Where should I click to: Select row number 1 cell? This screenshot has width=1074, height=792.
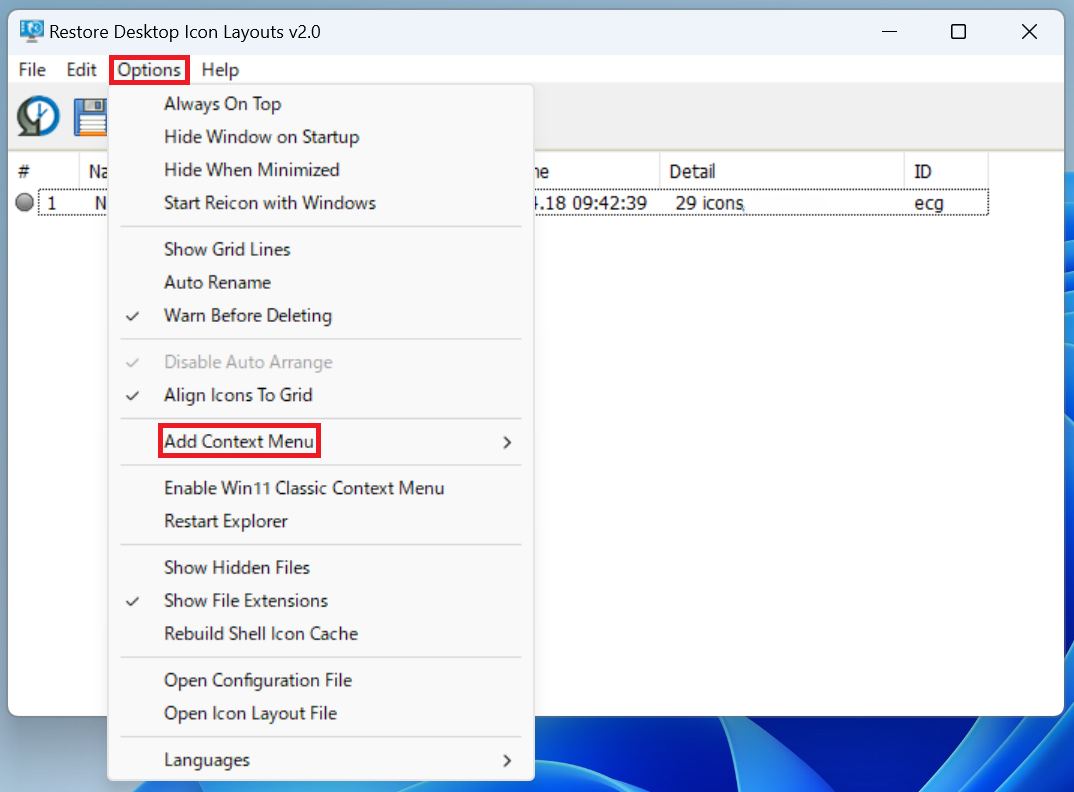(52, 203)
